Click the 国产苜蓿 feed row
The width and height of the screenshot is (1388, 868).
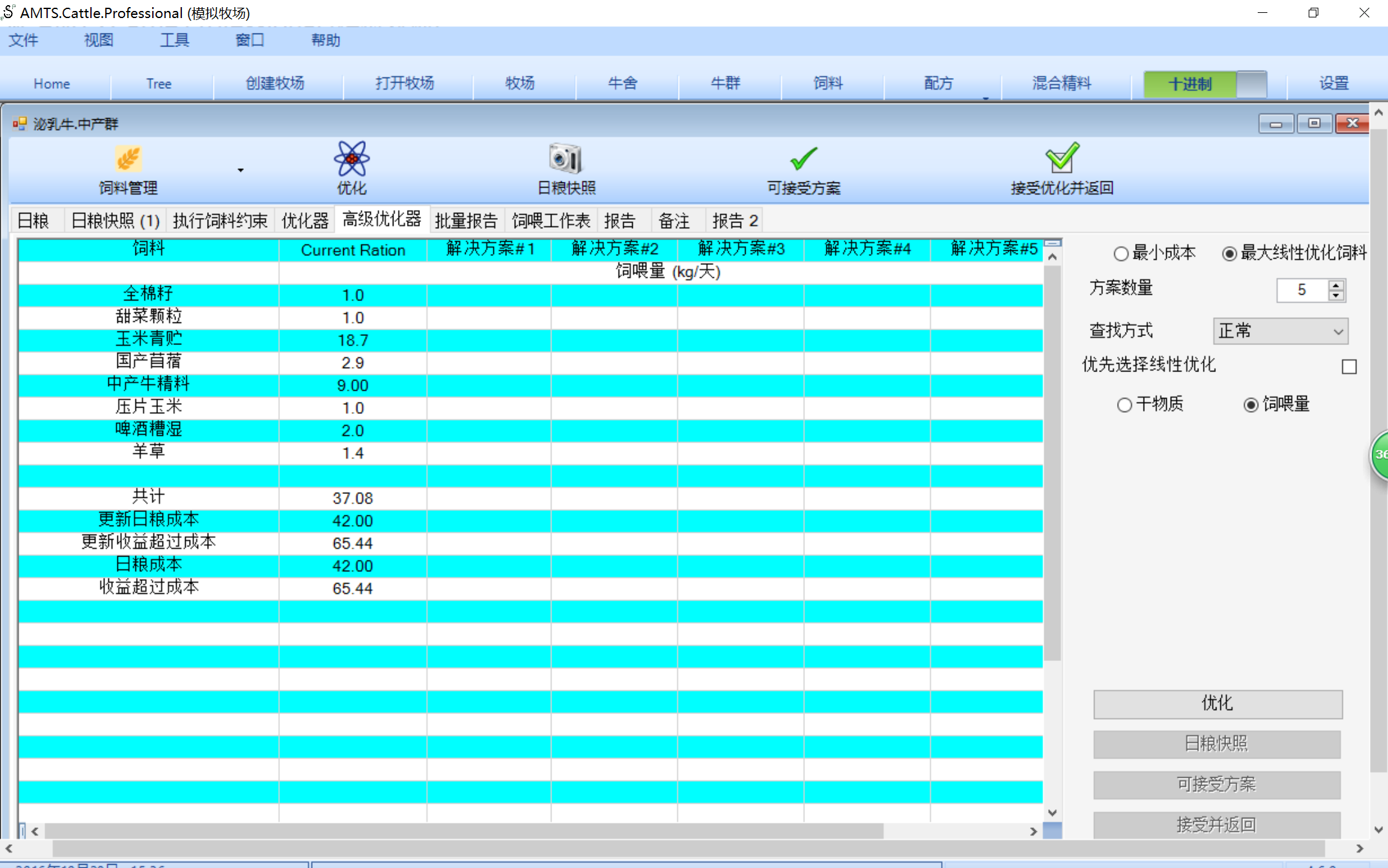point(530,362)
